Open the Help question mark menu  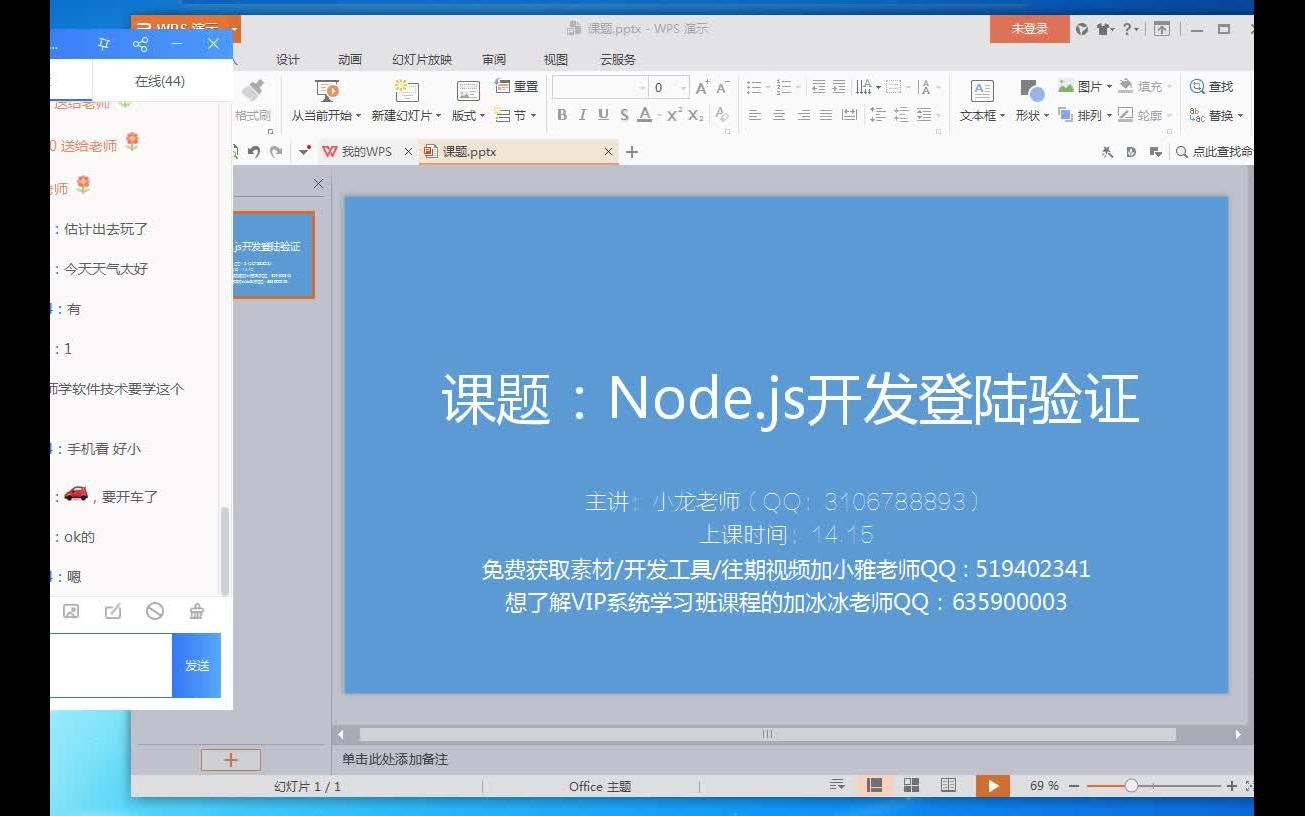(x=1130, y=29)
